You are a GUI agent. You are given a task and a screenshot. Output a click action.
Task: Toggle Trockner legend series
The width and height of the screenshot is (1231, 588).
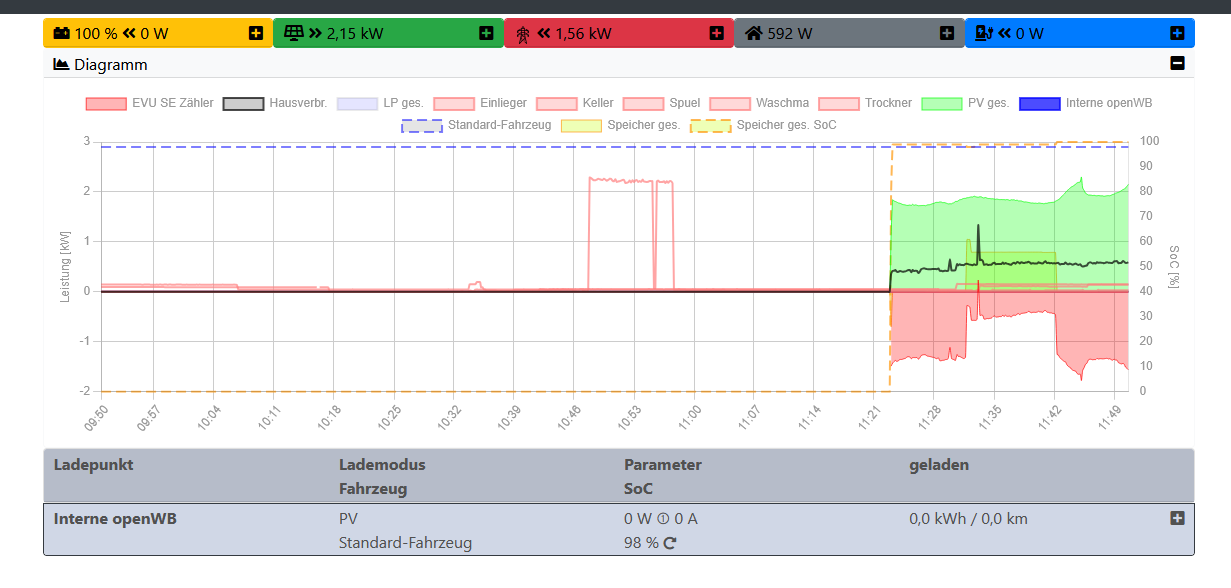point(865,103)
